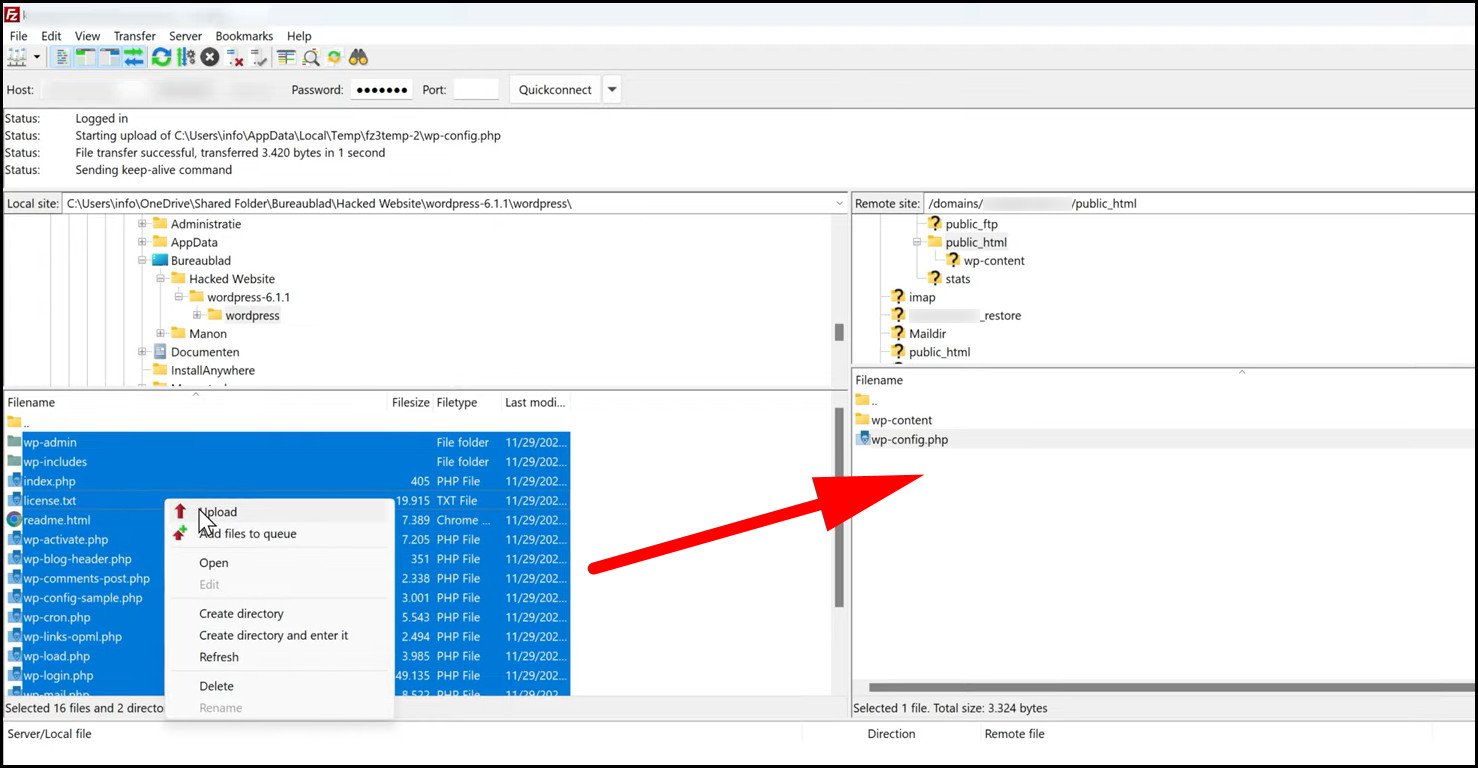
Task: Collapse the Bureaublad tree node
Action: point(143,261)
